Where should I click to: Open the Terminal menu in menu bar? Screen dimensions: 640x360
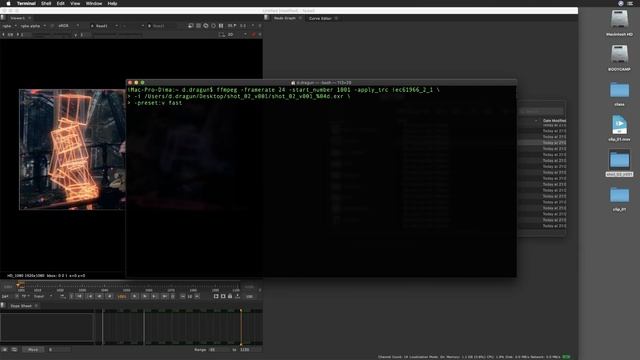pyautogui.click(x=26, y=3)
